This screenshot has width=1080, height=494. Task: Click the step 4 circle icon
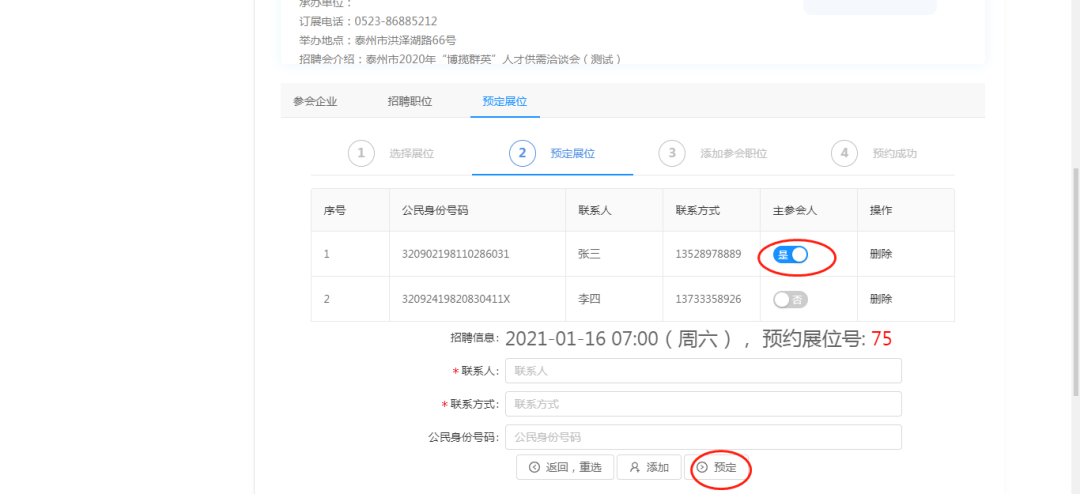coord(844,153)
